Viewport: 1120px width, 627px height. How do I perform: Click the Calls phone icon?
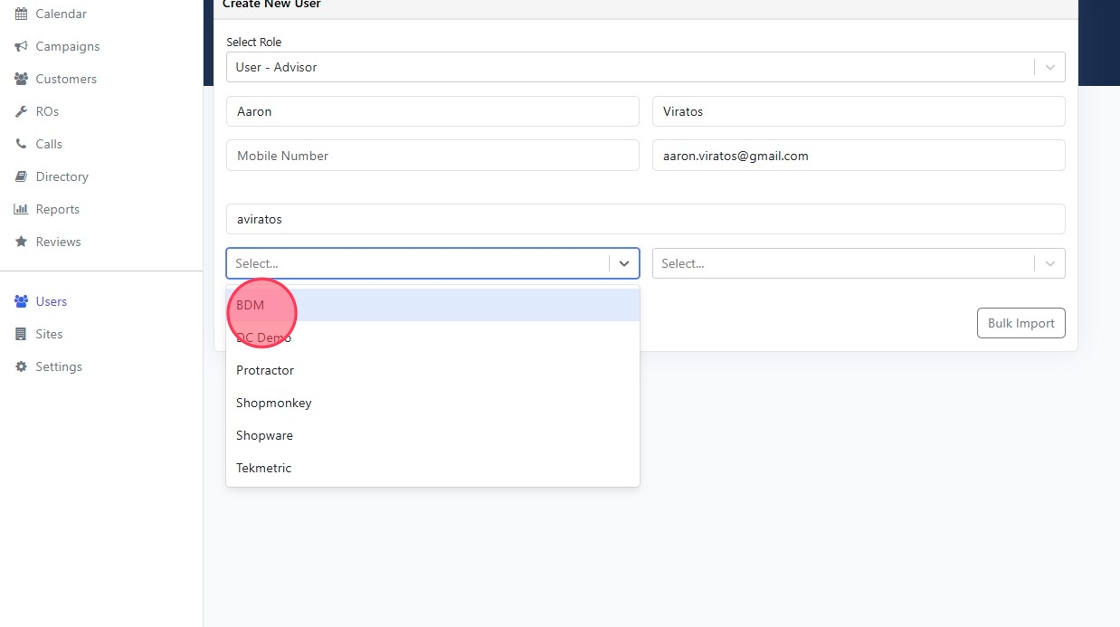[x=21, y=144]
